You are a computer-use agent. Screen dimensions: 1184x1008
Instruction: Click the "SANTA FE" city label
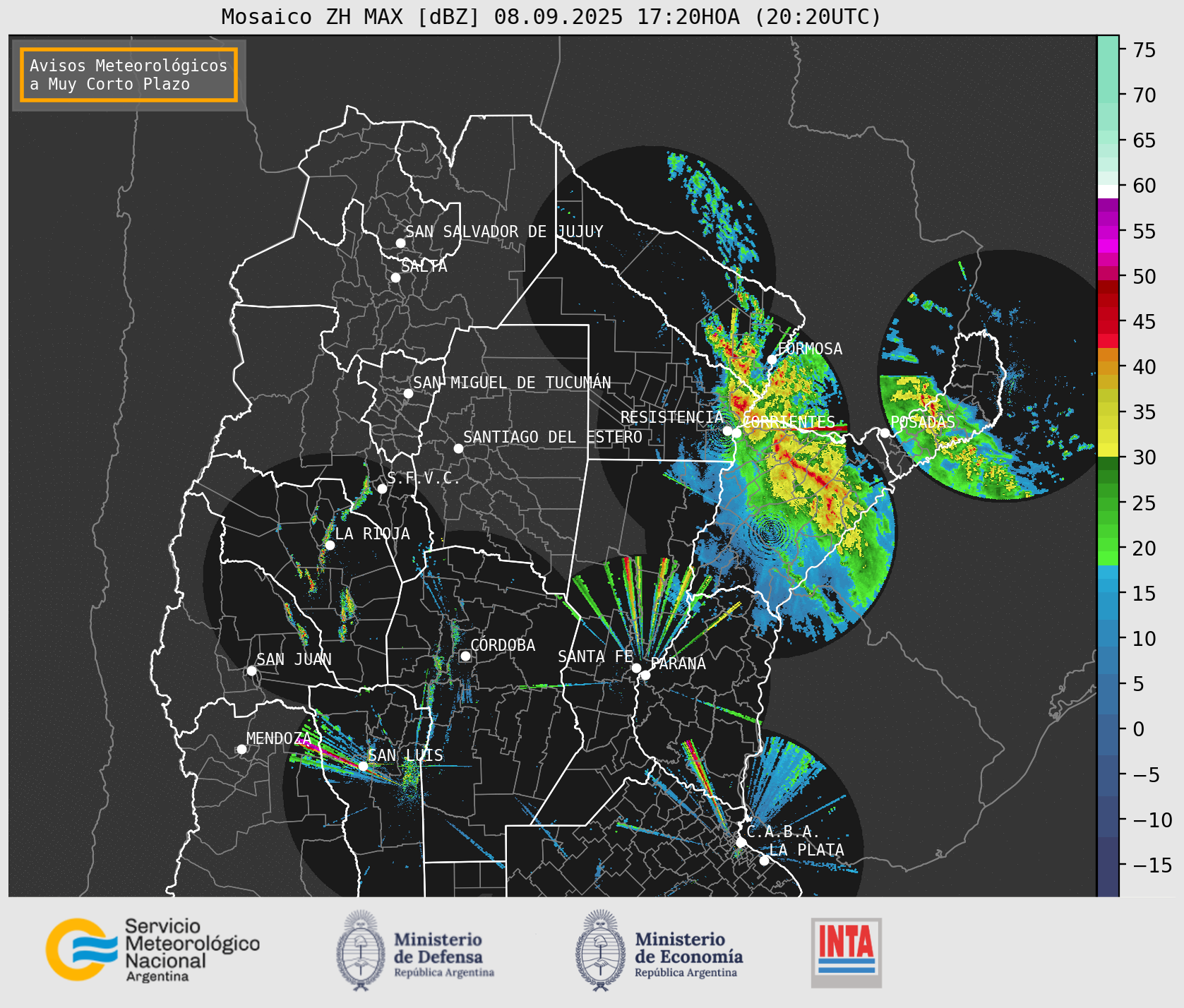(596, 656)
